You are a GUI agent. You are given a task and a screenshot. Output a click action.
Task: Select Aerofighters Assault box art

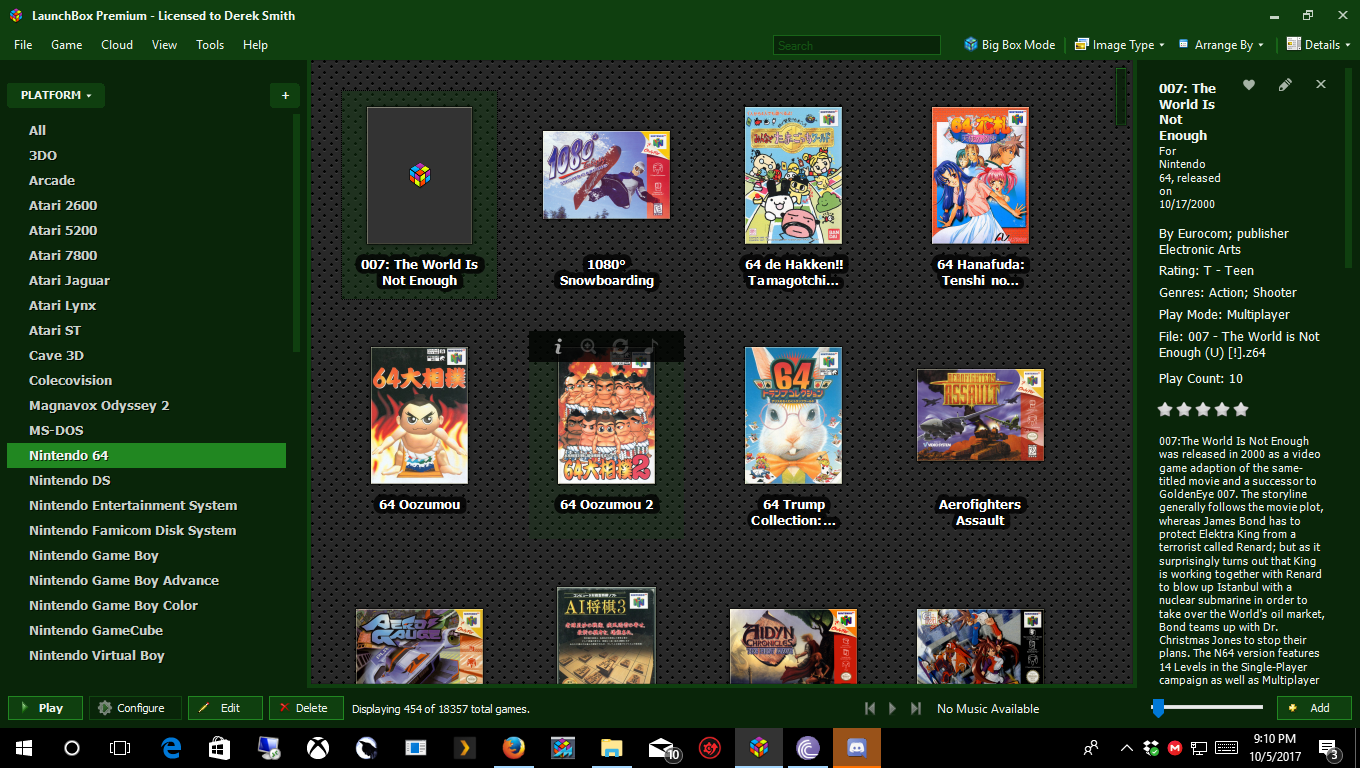click(x=980, y=415)
